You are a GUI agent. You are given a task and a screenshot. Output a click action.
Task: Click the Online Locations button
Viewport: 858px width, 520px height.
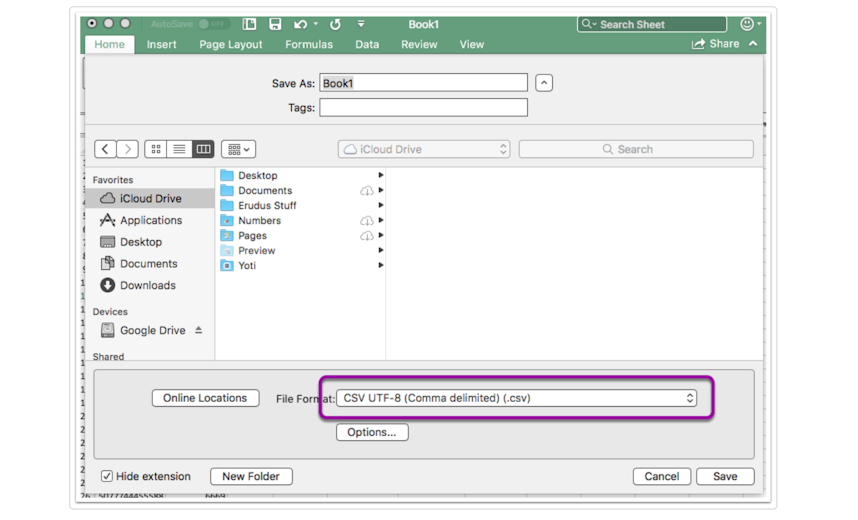pos(205,398)
